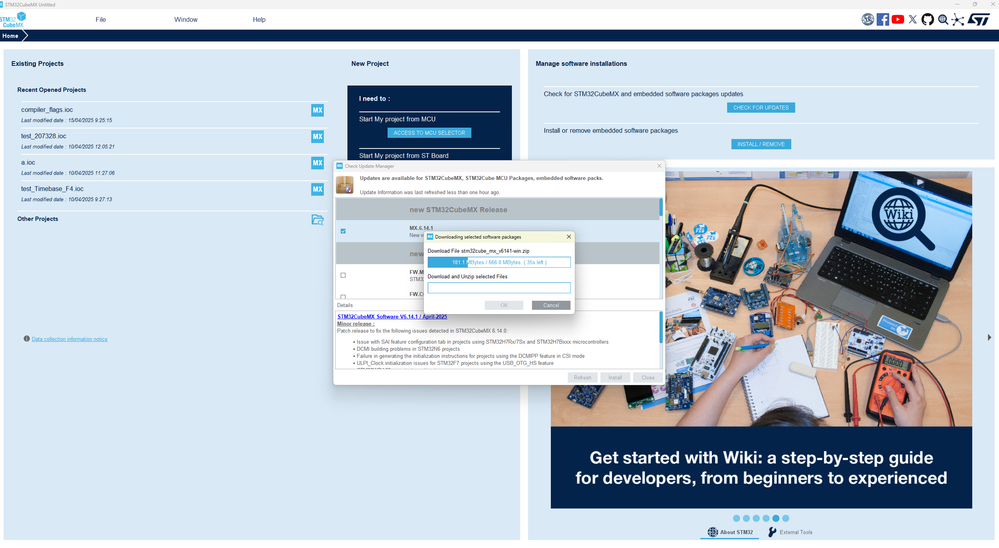Select the fourth carousel dot indicator
Image resolution: width=999 pixels, height=548 pixels.
tap(766, 519)
